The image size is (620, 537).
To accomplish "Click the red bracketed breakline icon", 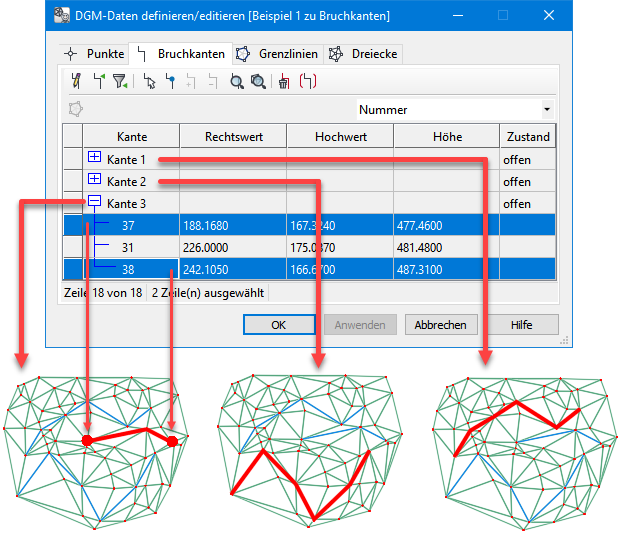I will tap(308, 82).
